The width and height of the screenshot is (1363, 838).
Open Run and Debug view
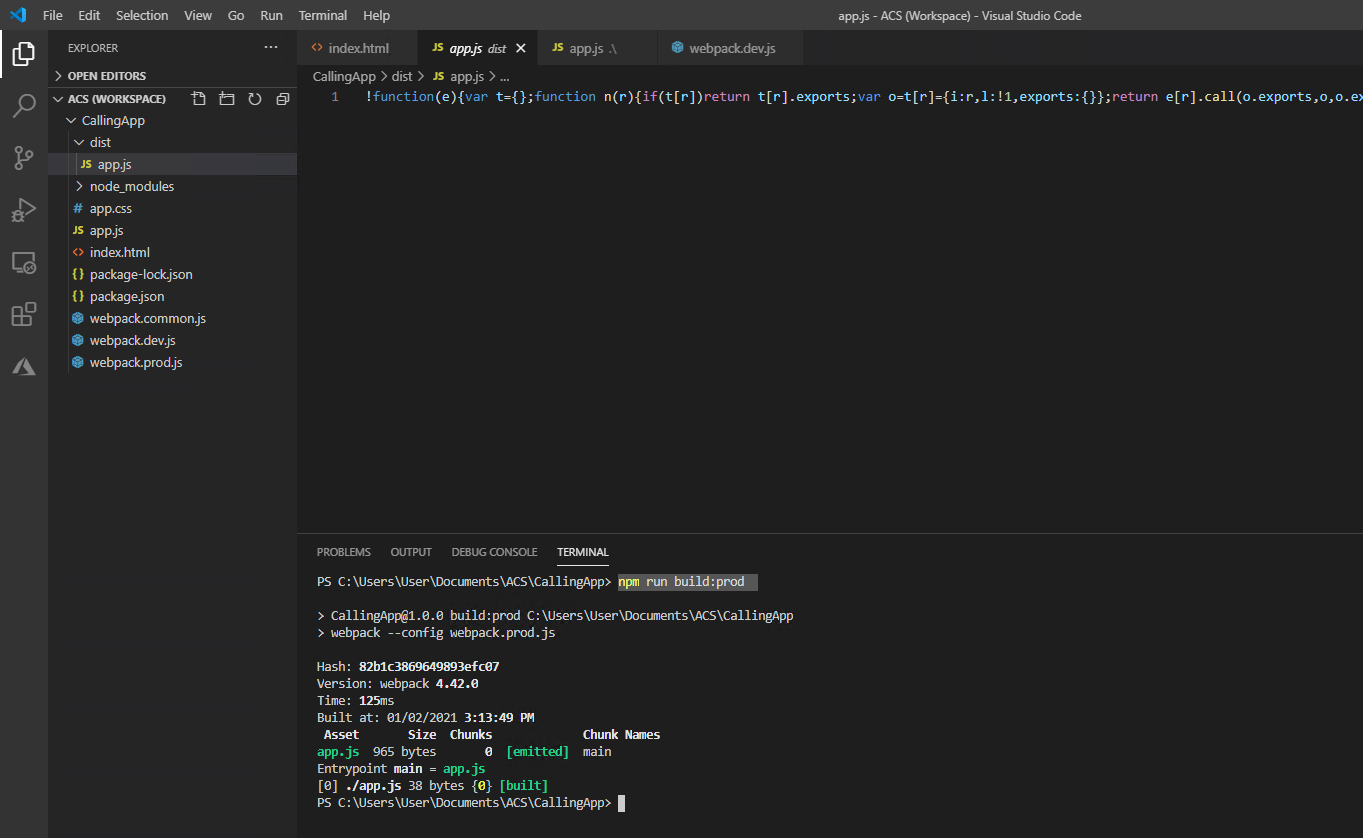(24, 210)
